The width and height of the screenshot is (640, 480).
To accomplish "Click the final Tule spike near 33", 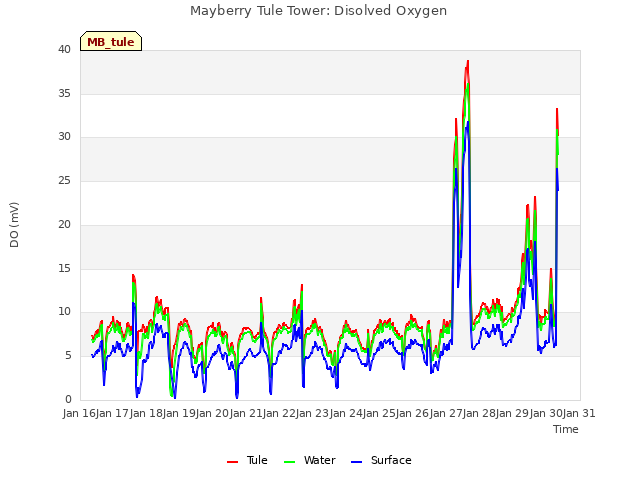I will tap(557, 109).
